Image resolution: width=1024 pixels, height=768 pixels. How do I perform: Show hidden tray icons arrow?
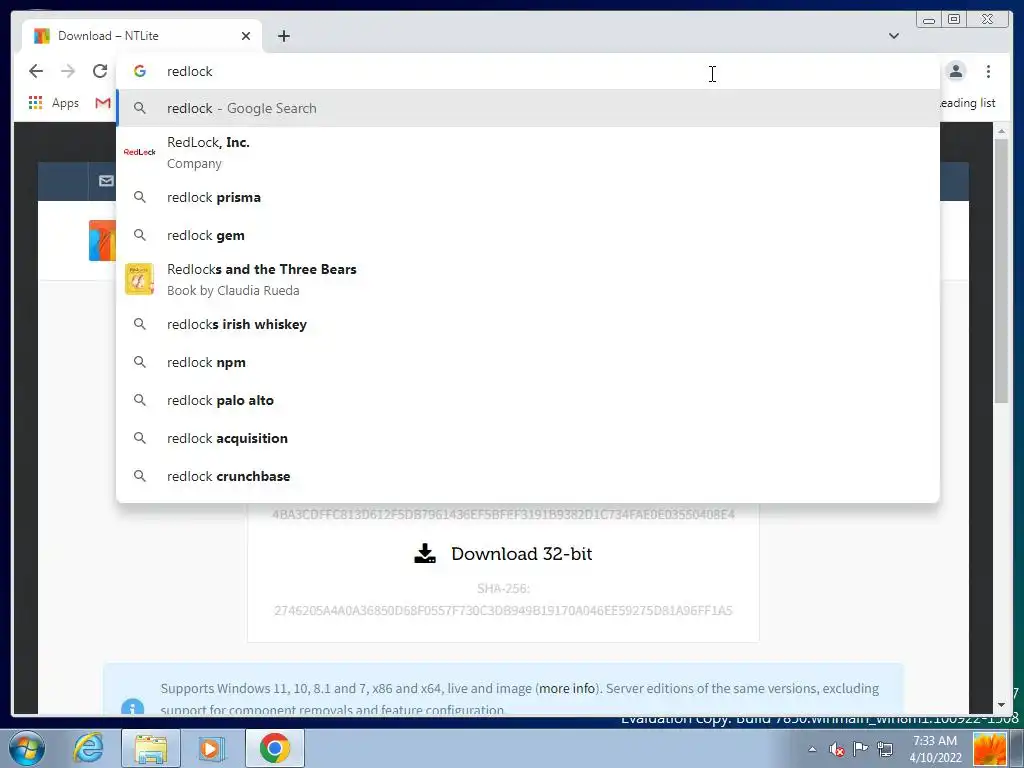coord(812,749)
